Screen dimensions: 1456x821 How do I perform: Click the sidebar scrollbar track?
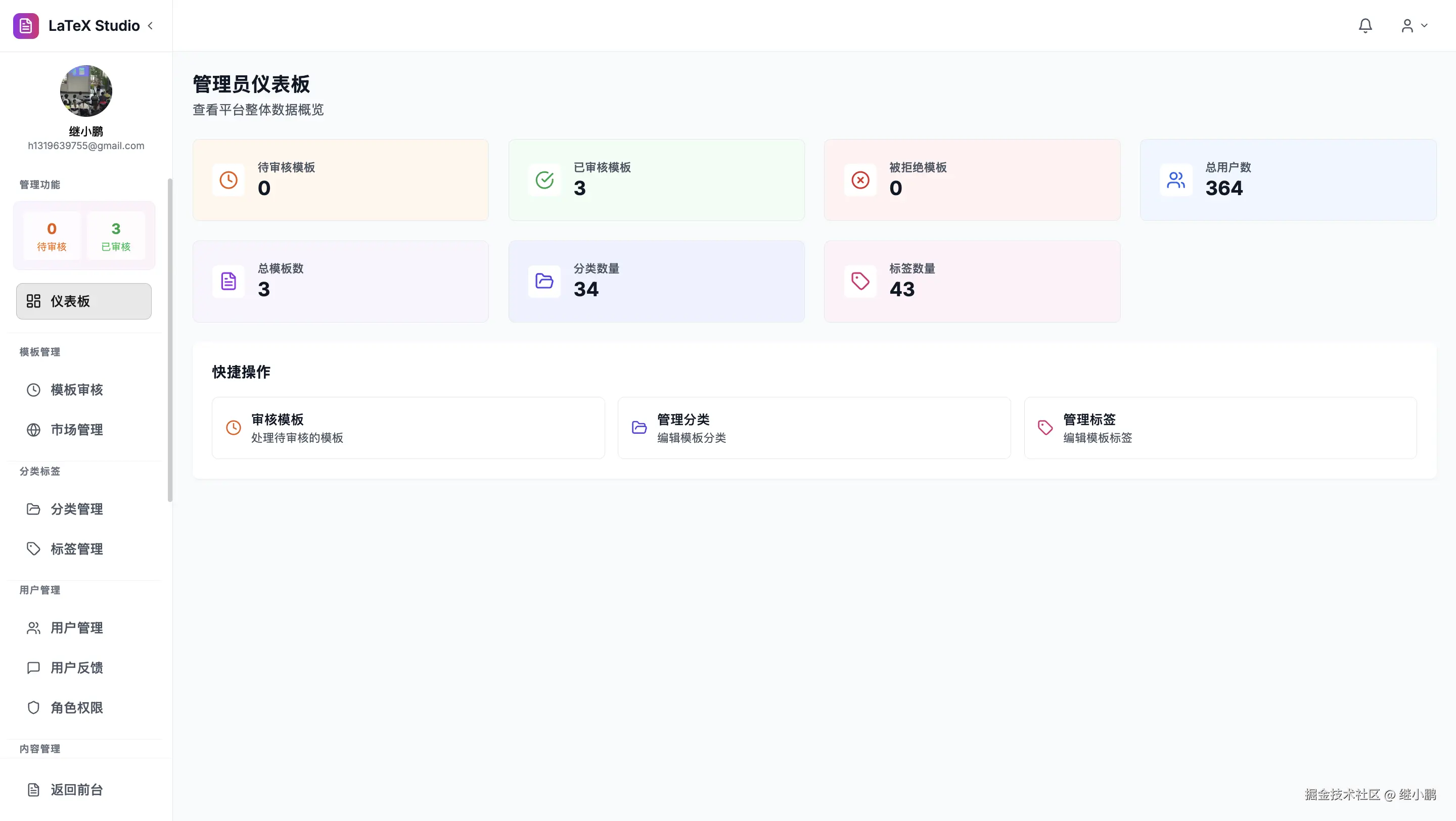point(169,339)
